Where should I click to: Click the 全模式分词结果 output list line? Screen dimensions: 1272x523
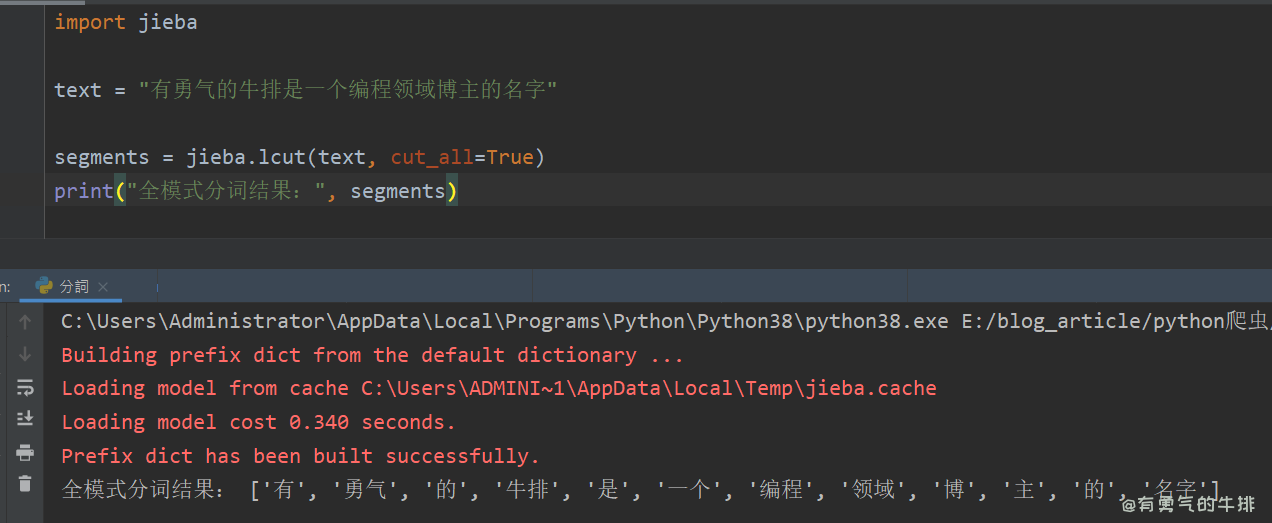[x=640, y=489]
